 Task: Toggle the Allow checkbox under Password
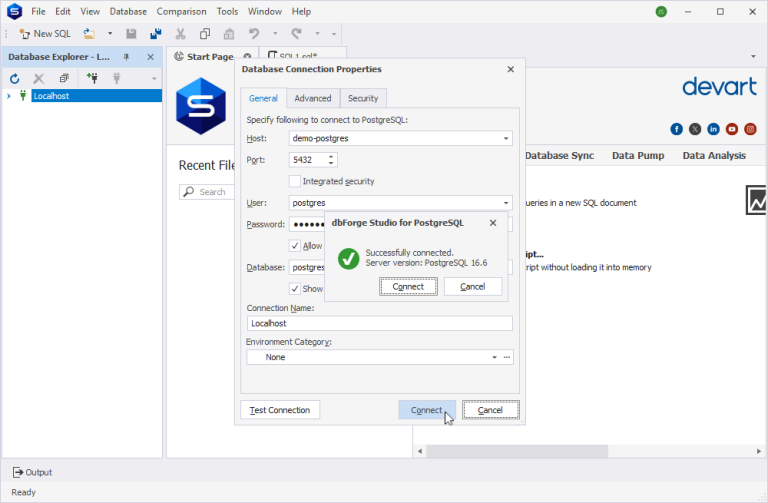(295, 246)
